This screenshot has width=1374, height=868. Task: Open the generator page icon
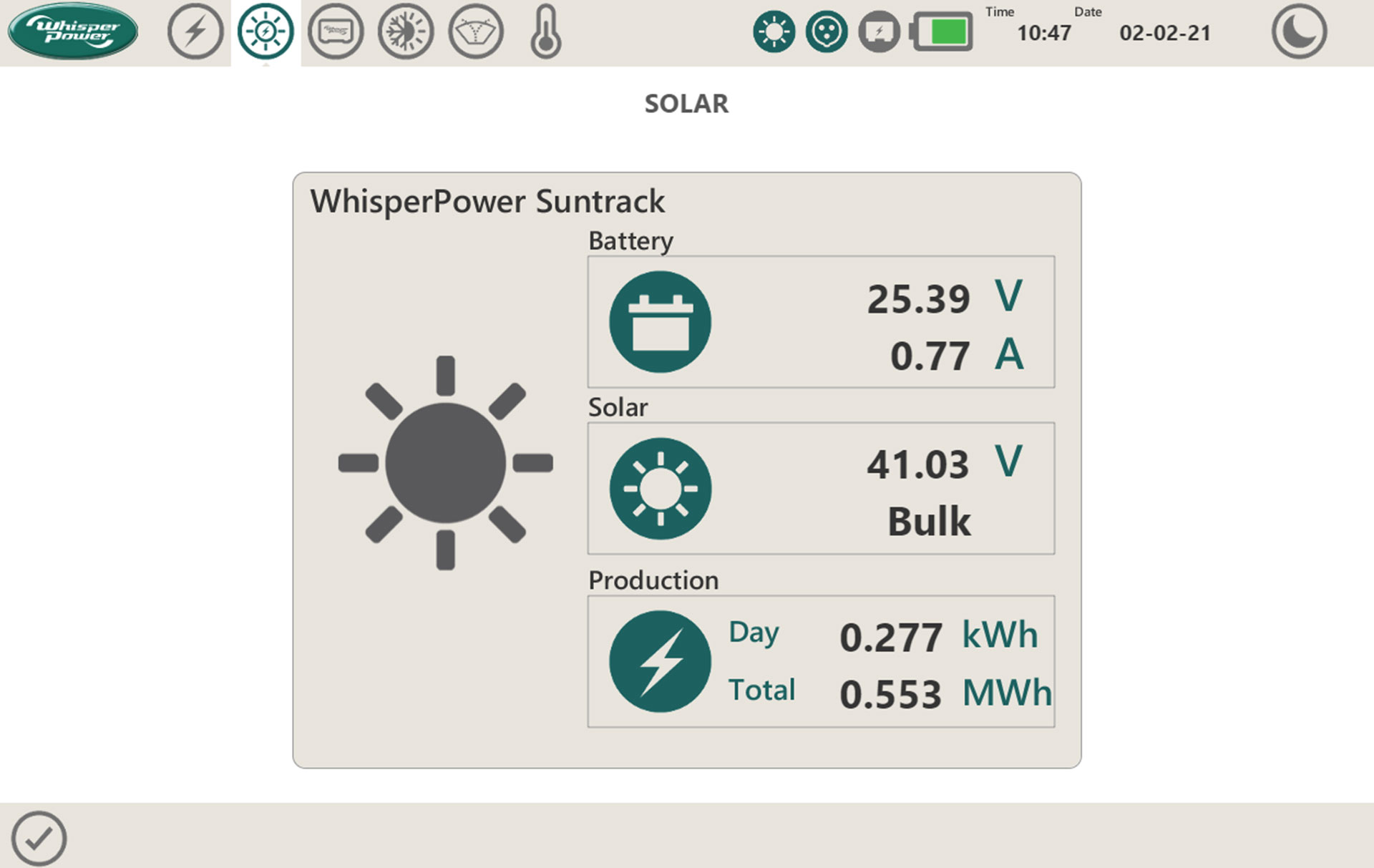336,31
